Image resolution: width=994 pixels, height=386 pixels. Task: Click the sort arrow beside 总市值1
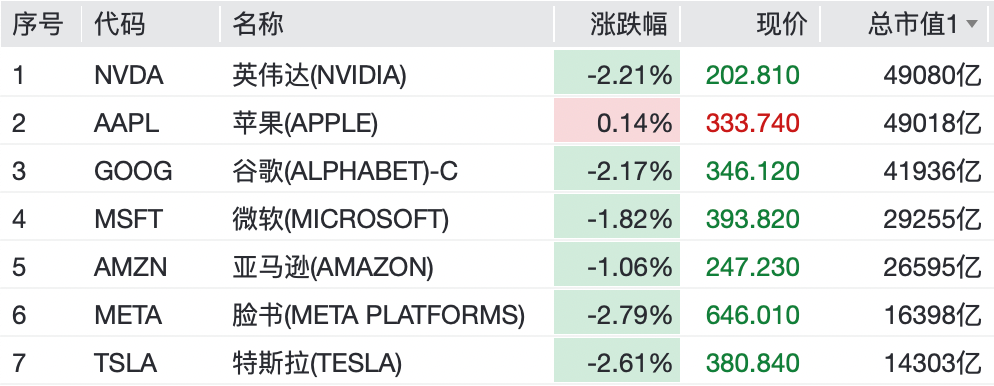pyautogui.click(x=971, y=25)
